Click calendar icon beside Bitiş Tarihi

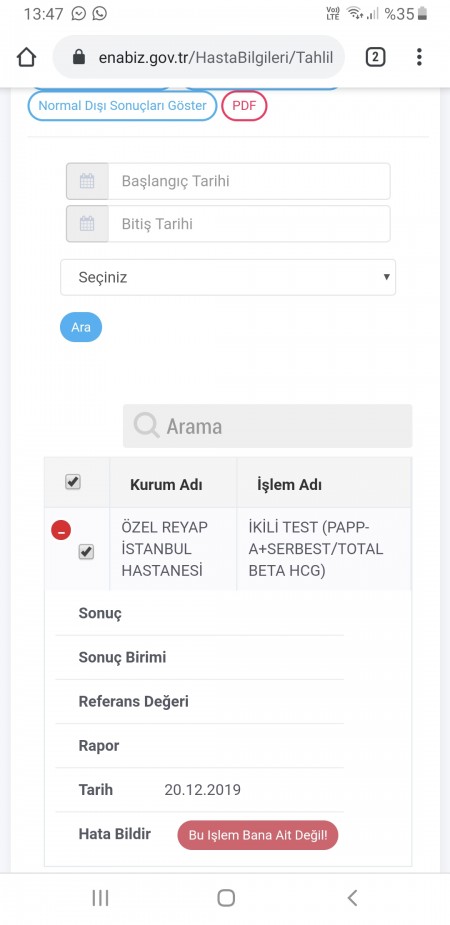(x=87, y=224)
